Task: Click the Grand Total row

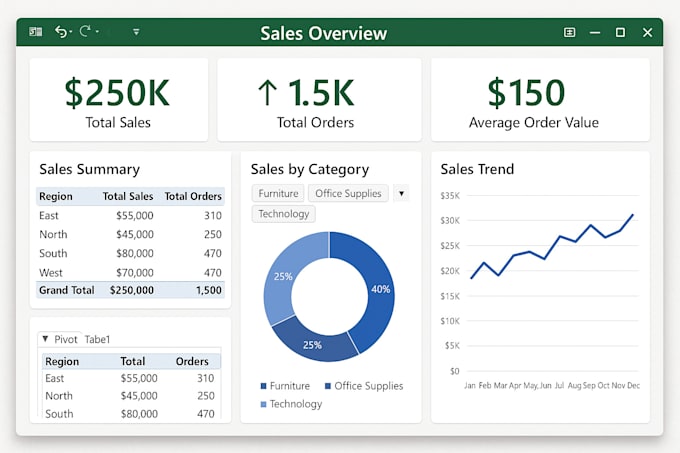Action: coord(130,290)
